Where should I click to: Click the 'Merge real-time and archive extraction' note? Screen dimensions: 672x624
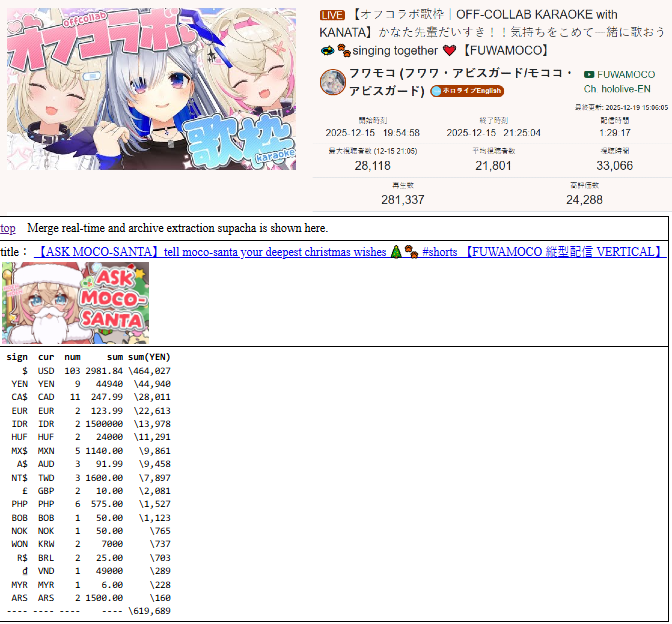177,228
